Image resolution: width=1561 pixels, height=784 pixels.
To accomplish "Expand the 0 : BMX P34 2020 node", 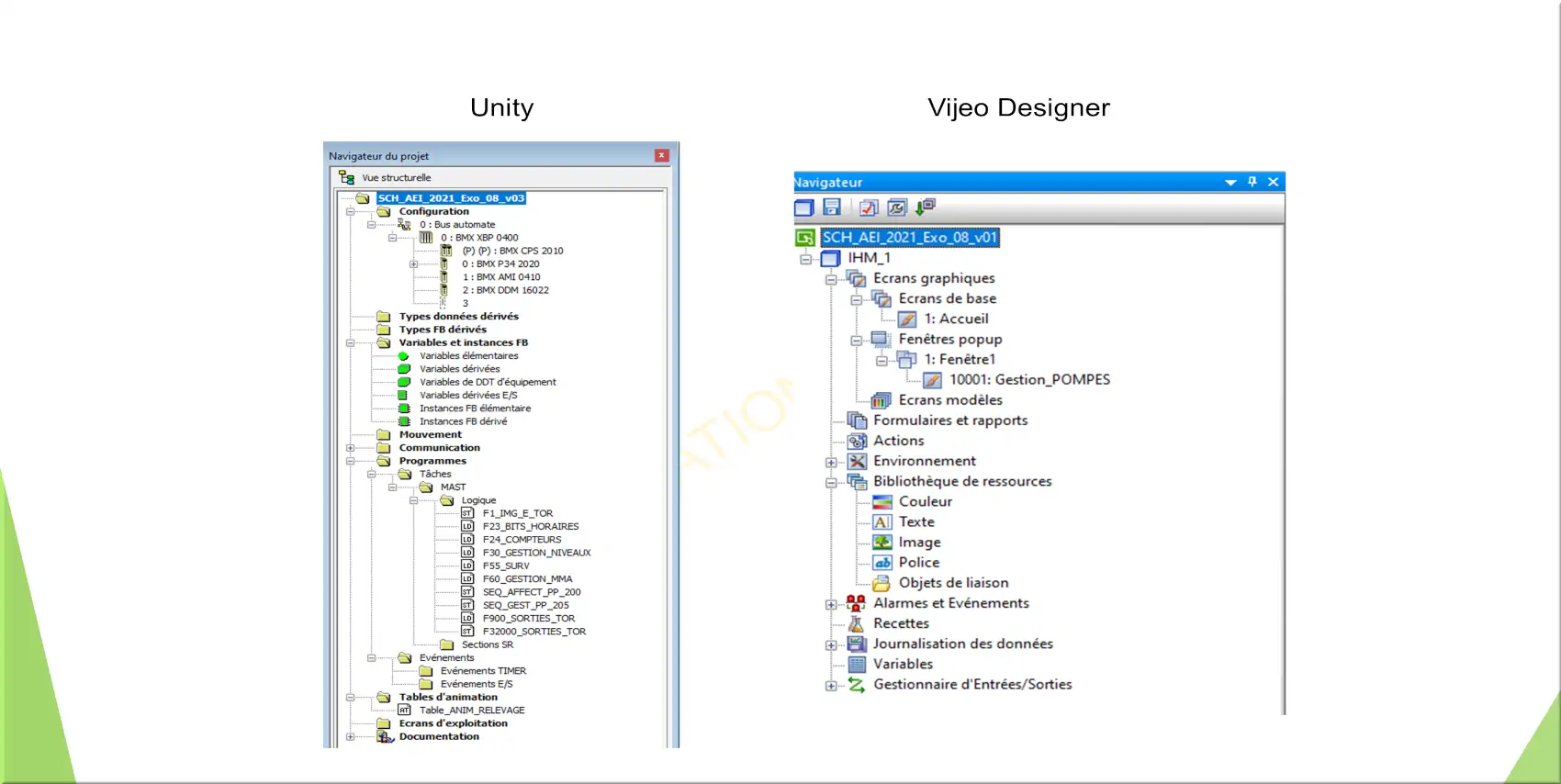I will point(413,264).
